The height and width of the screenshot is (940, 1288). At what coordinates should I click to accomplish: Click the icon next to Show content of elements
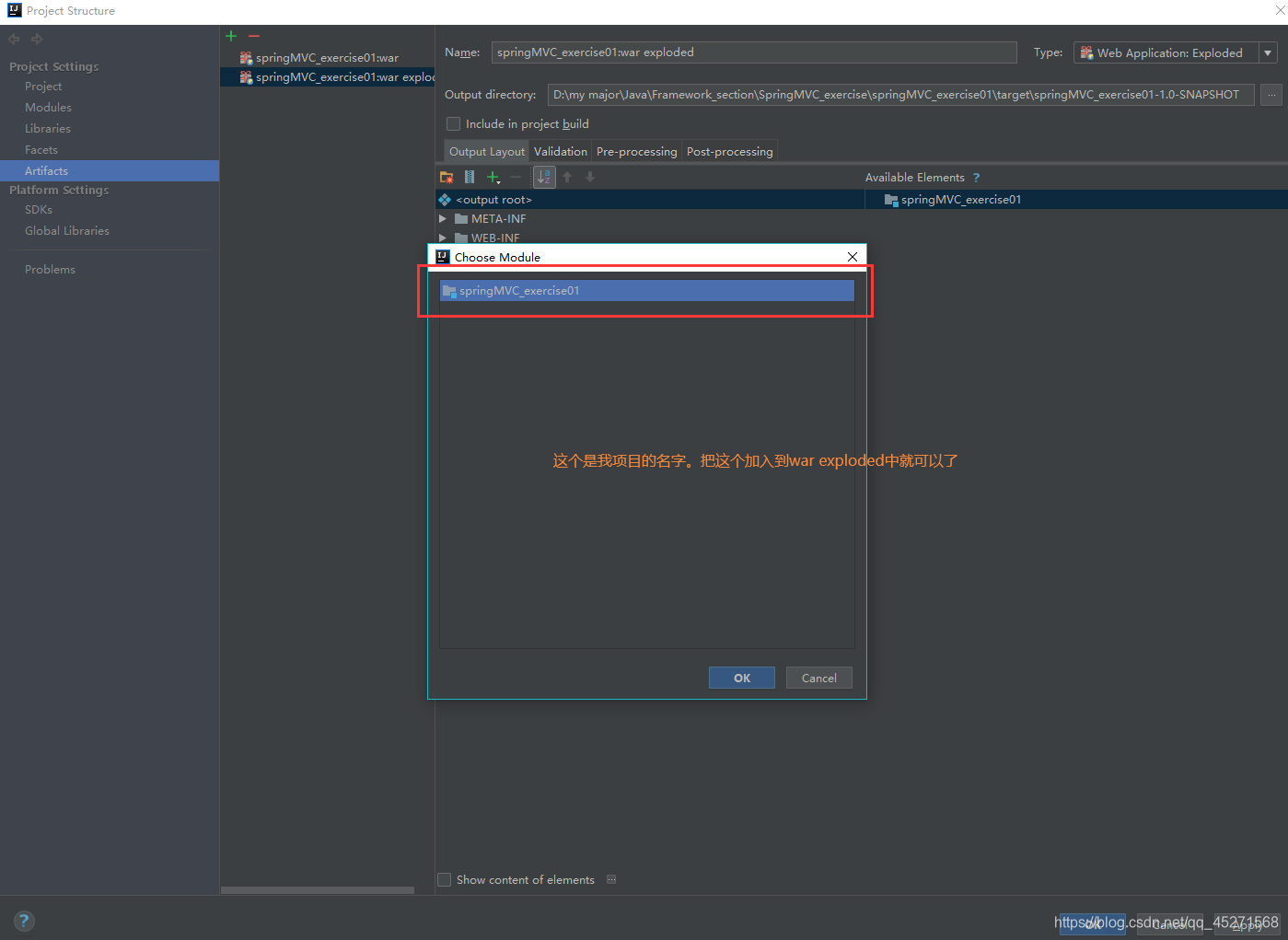click(611, 879)
